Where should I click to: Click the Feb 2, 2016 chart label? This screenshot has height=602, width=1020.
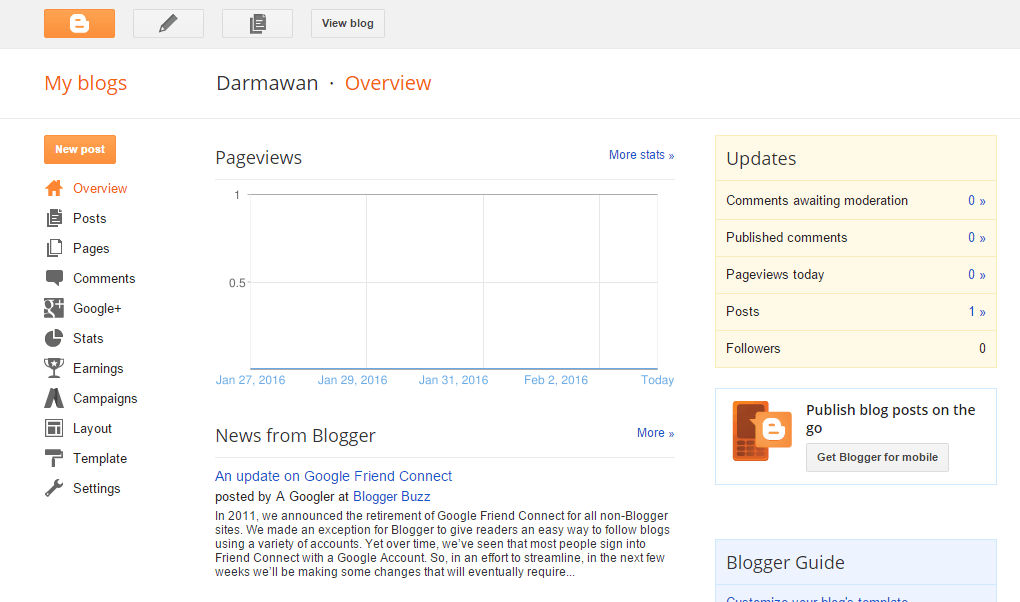(556, 380)
